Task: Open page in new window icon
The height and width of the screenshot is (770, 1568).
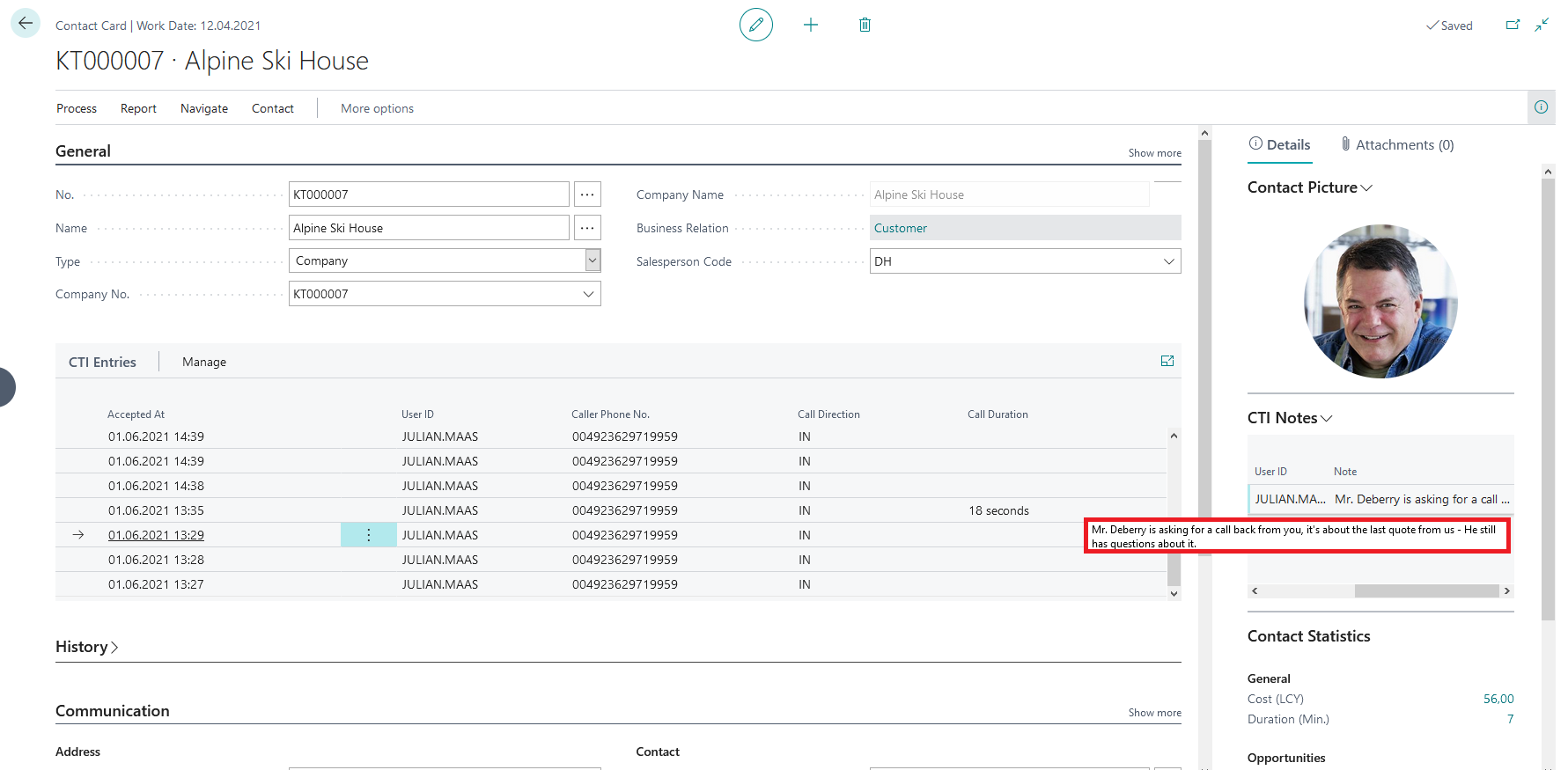Action: click(x=1513, y=25)
